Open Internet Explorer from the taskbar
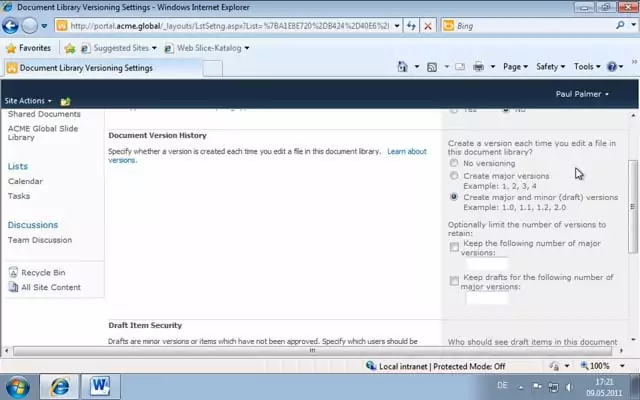 (60, 387)
